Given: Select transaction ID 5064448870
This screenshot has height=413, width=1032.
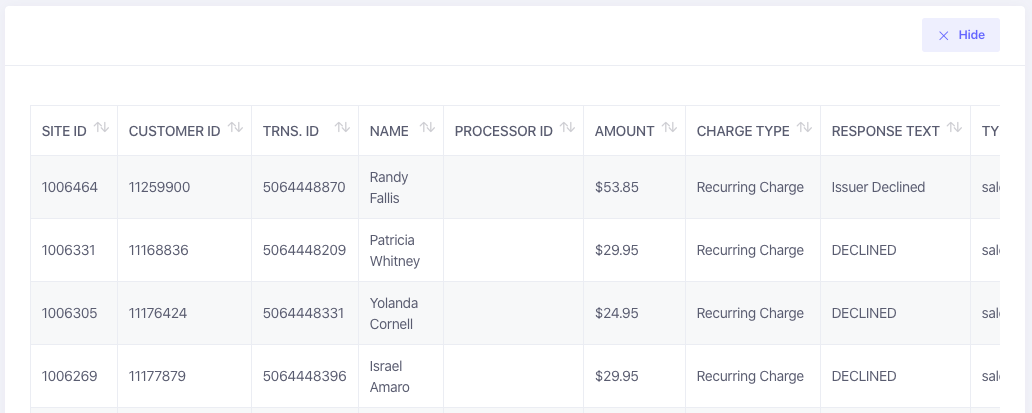Looking at the screenshot, I should 304,187.
